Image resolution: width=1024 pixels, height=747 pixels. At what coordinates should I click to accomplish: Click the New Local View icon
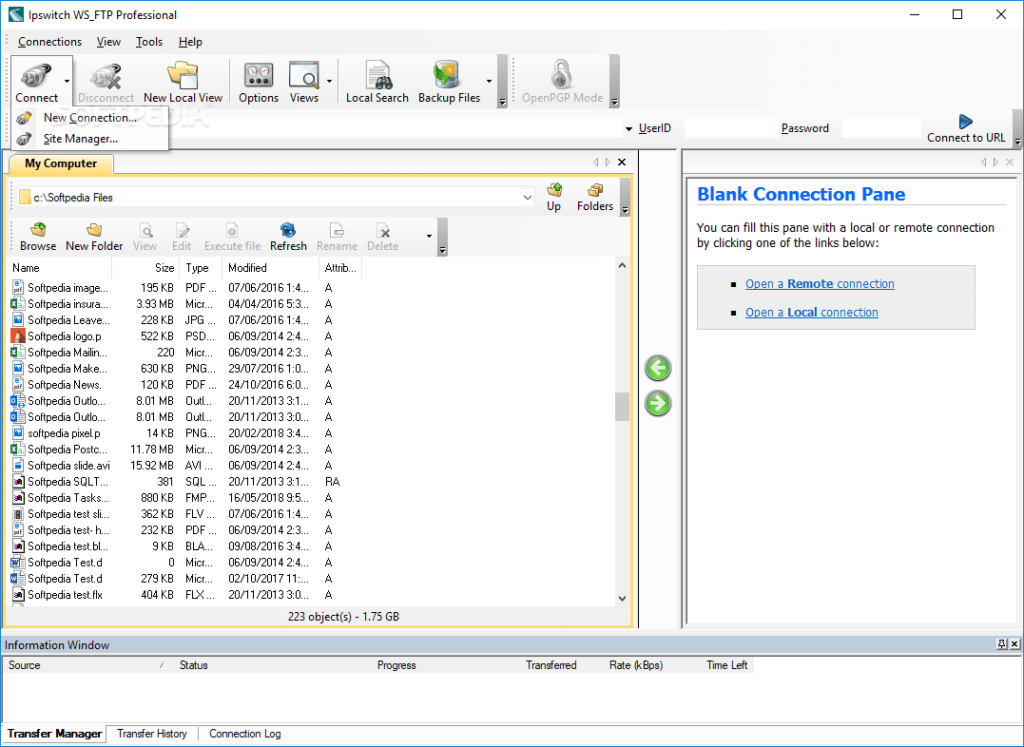[x=183, y=81]
